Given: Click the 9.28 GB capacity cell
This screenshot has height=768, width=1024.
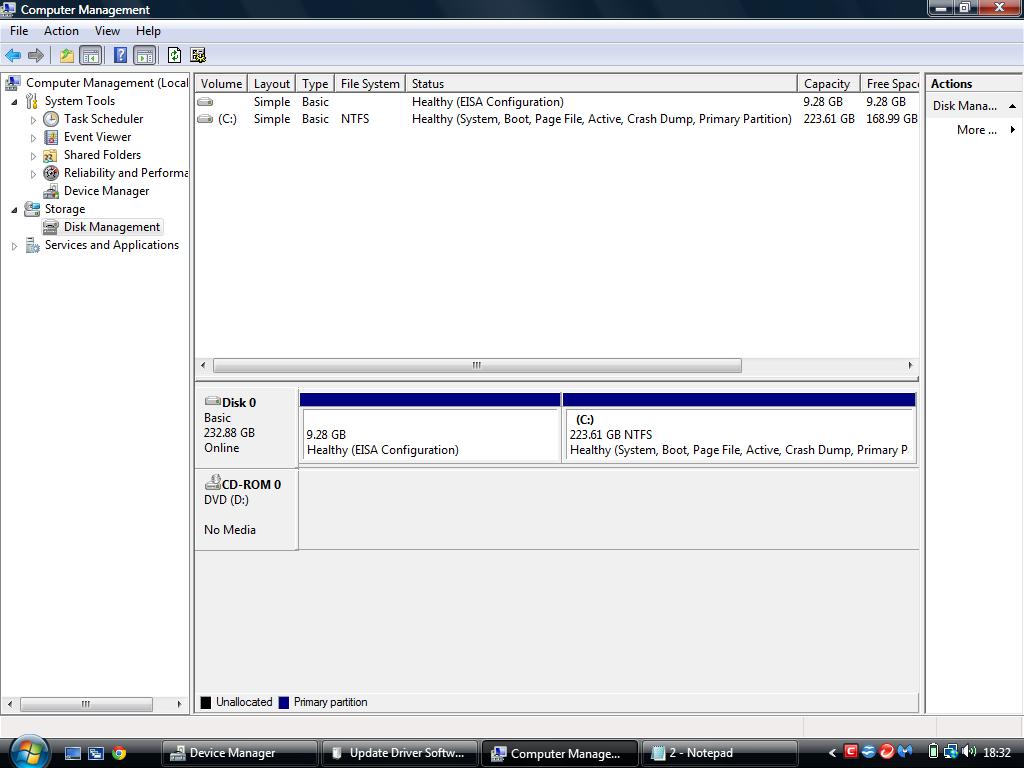Looking at the screenshot, I should [x=823, y=102].
